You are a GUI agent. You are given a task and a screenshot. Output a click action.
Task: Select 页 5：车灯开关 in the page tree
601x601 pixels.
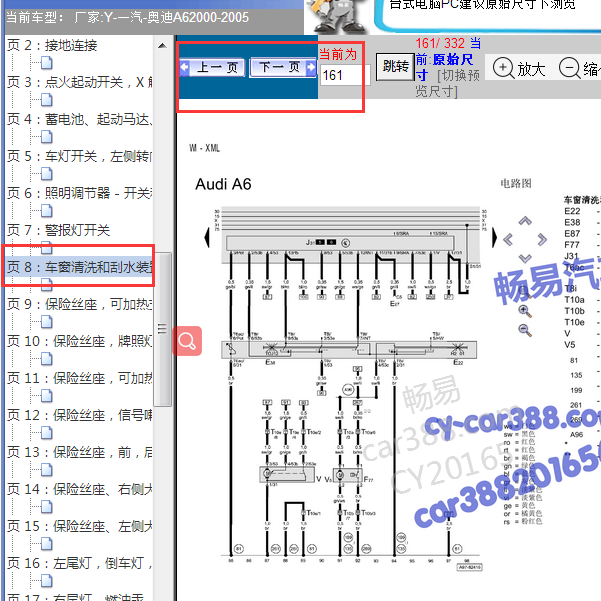point(80,156)
